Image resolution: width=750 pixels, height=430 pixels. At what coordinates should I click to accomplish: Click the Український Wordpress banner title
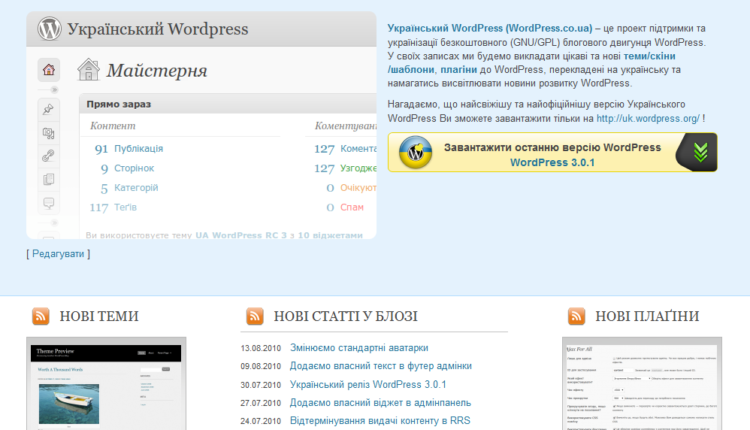158,29
